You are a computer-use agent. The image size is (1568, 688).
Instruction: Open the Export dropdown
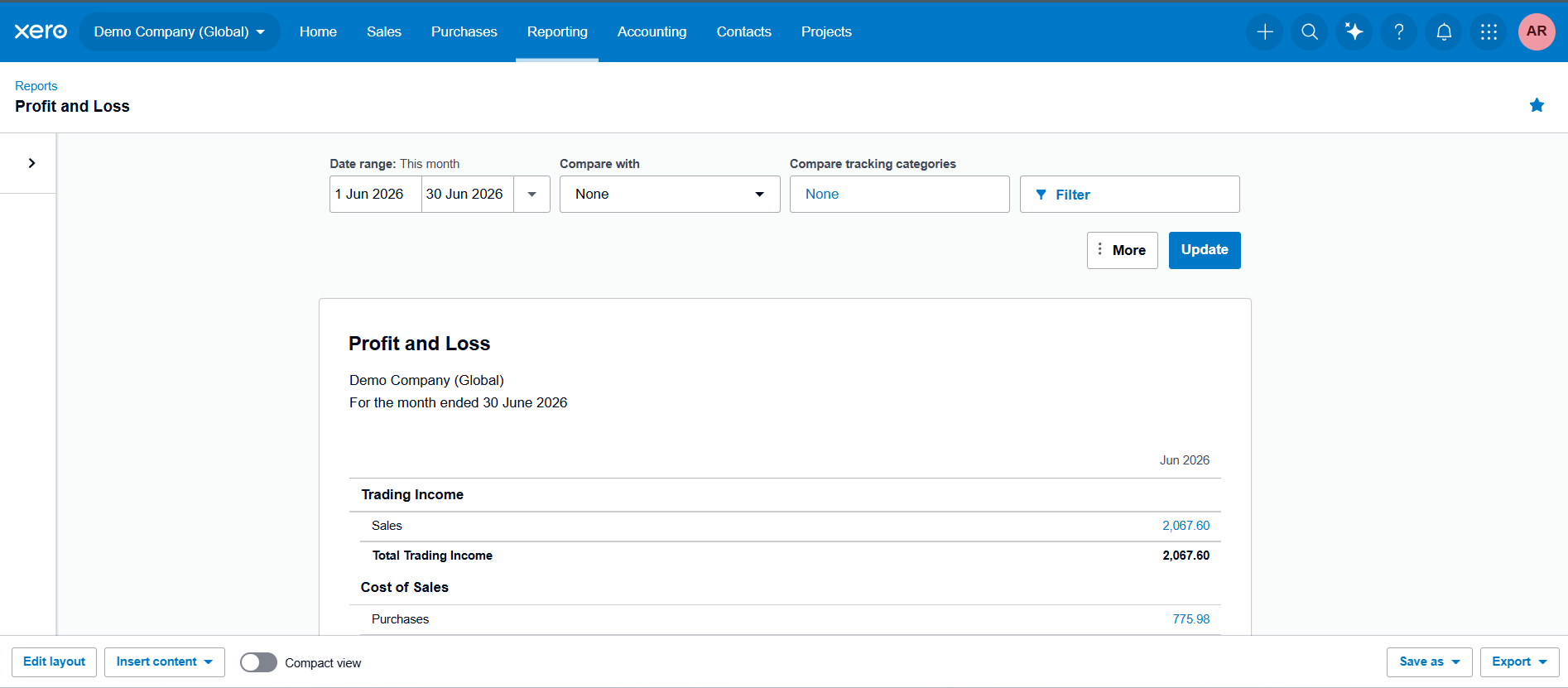point(1519,662)
